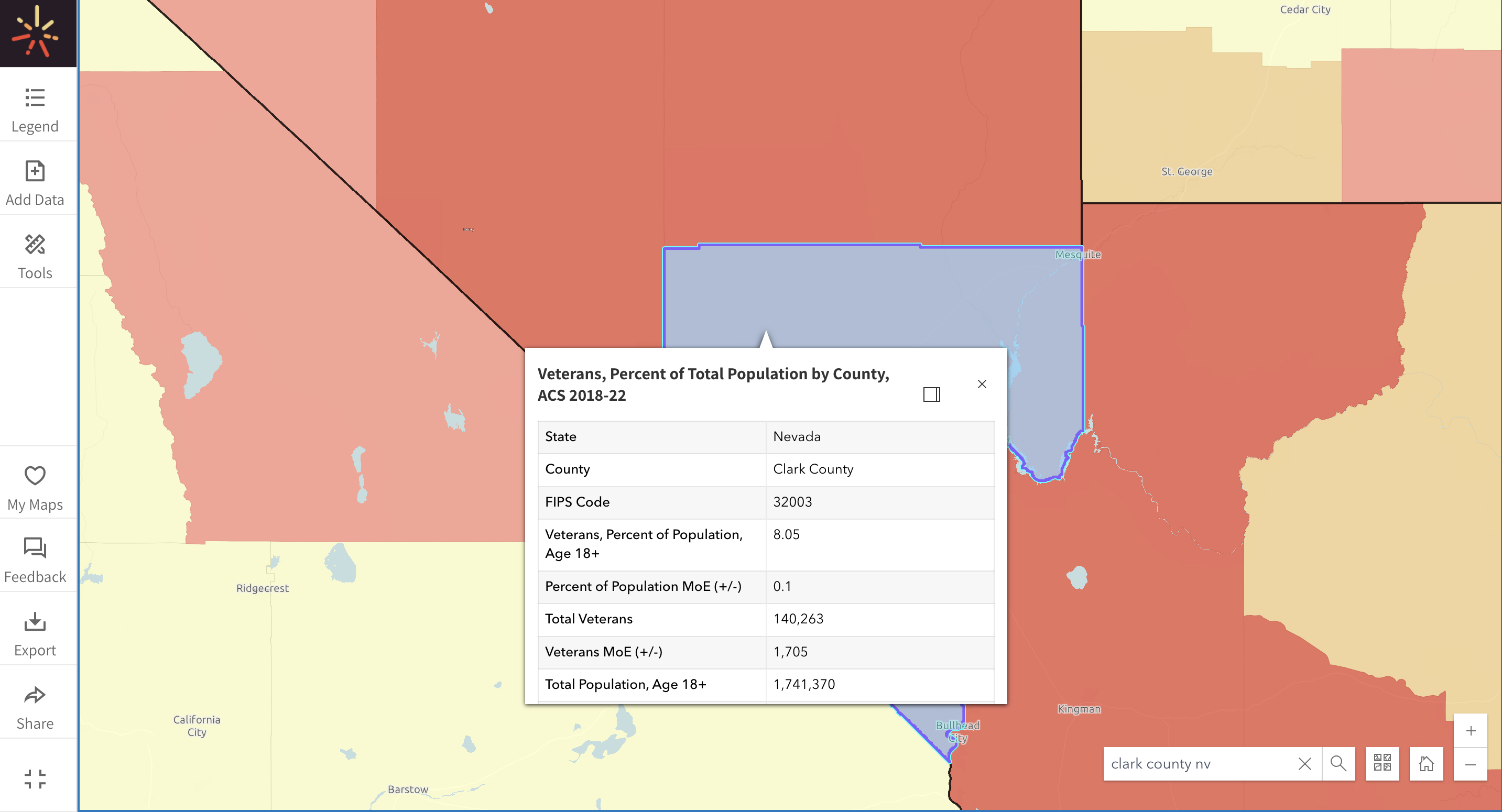Dock the popup using the dock icon
1502x812 pixels.
(x=932, y=394)
